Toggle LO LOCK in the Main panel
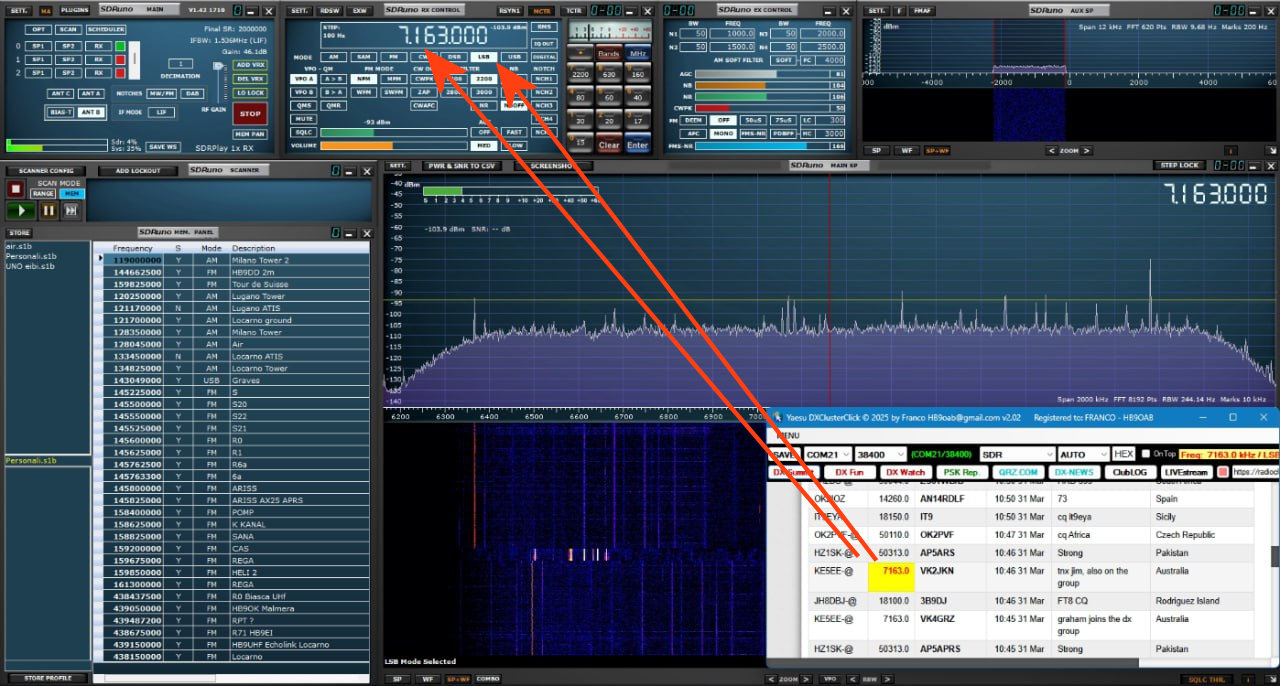Viewport: 1280px width, 686px height. point(250,92)
